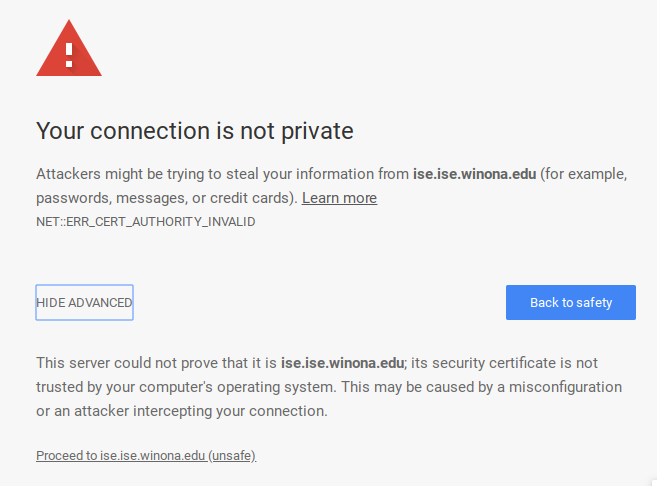
Task: Click the "This may be caused by" phrase
Action: click(432, 386)
